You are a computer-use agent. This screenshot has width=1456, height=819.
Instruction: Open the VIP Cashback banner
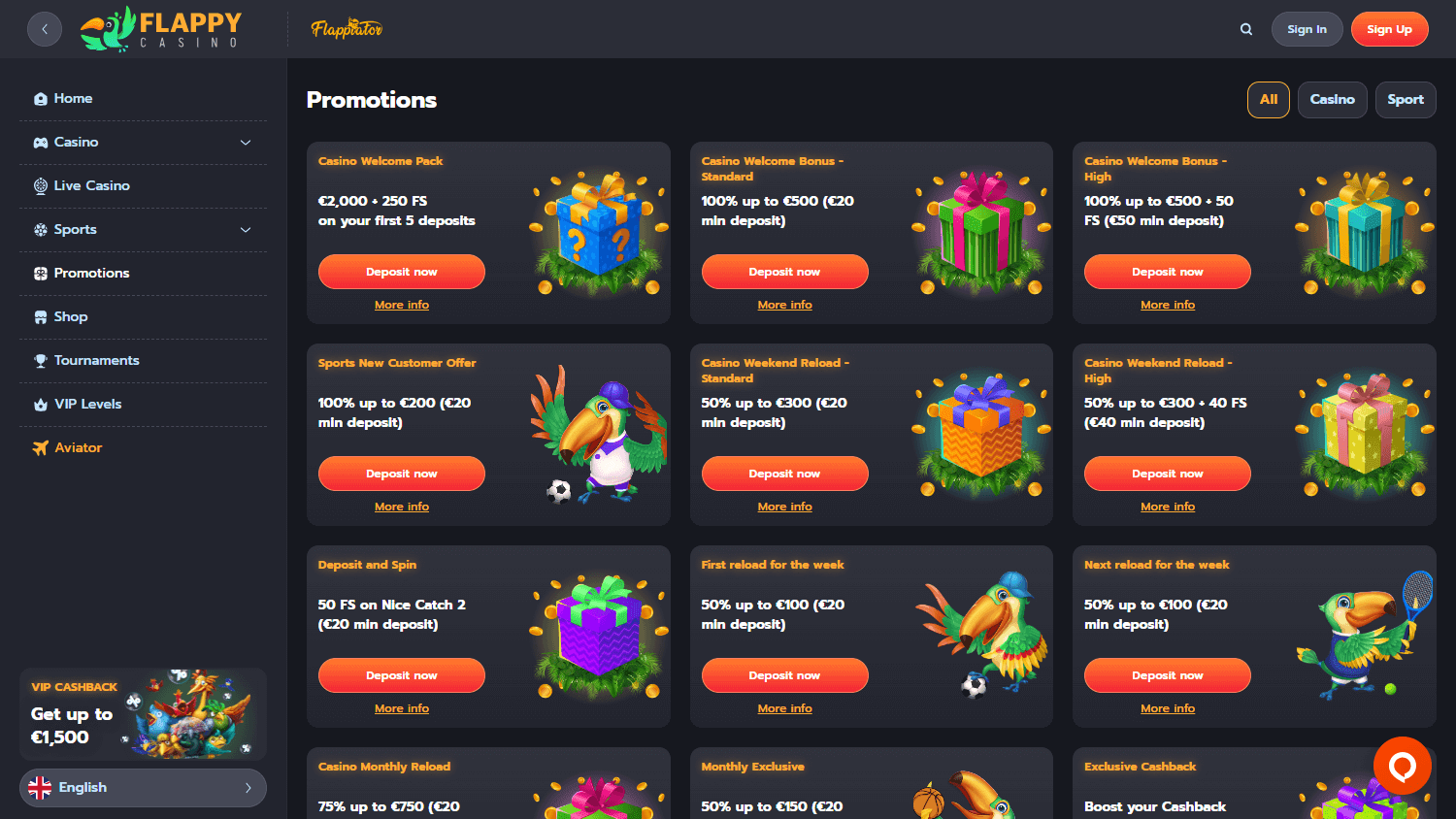(143, 713)
